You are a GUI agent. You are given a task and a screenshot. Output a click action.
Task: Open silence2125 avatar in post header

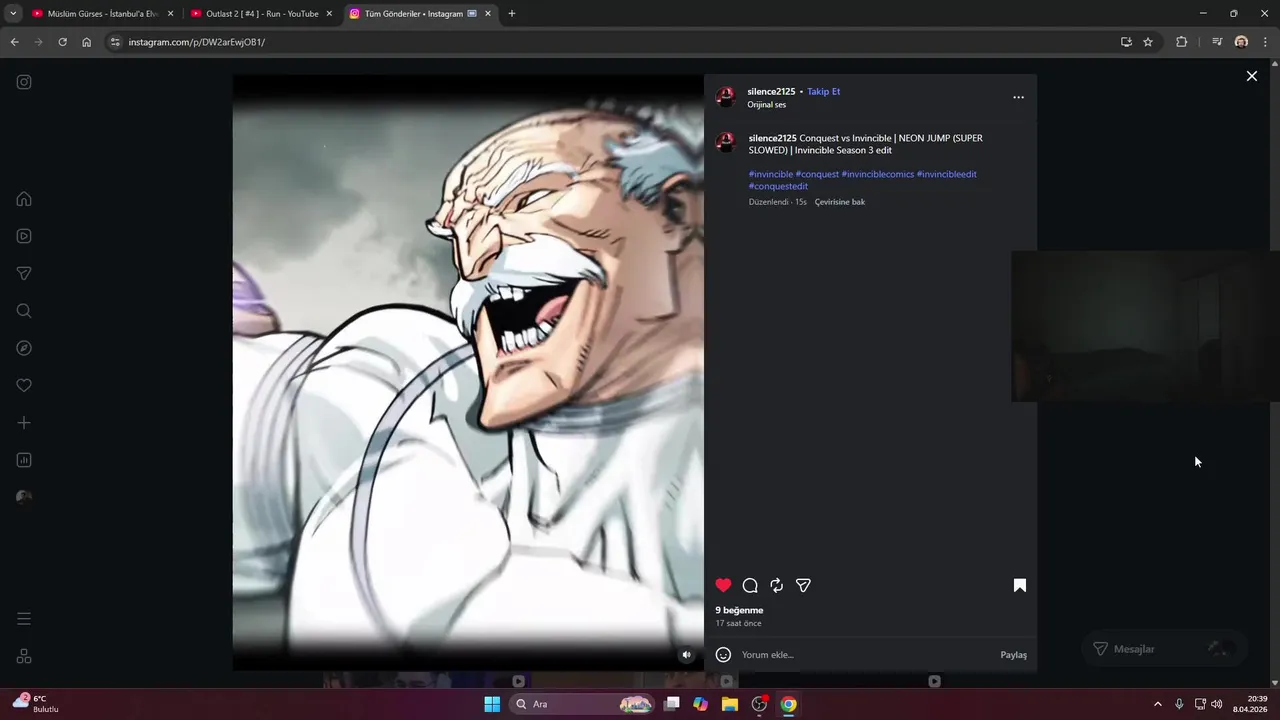(726, 97)
